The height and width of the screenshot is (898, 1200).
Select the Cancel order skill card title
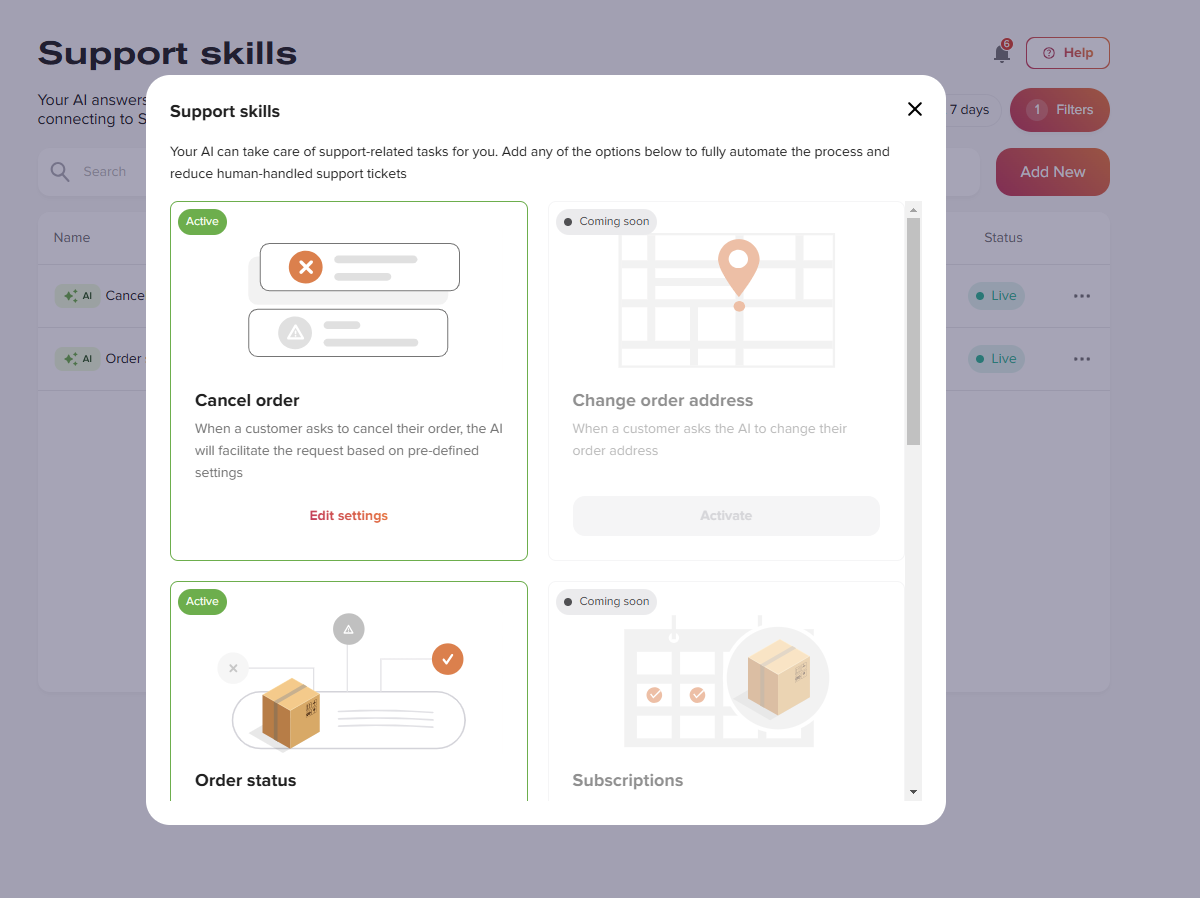[x=247, y=400]
